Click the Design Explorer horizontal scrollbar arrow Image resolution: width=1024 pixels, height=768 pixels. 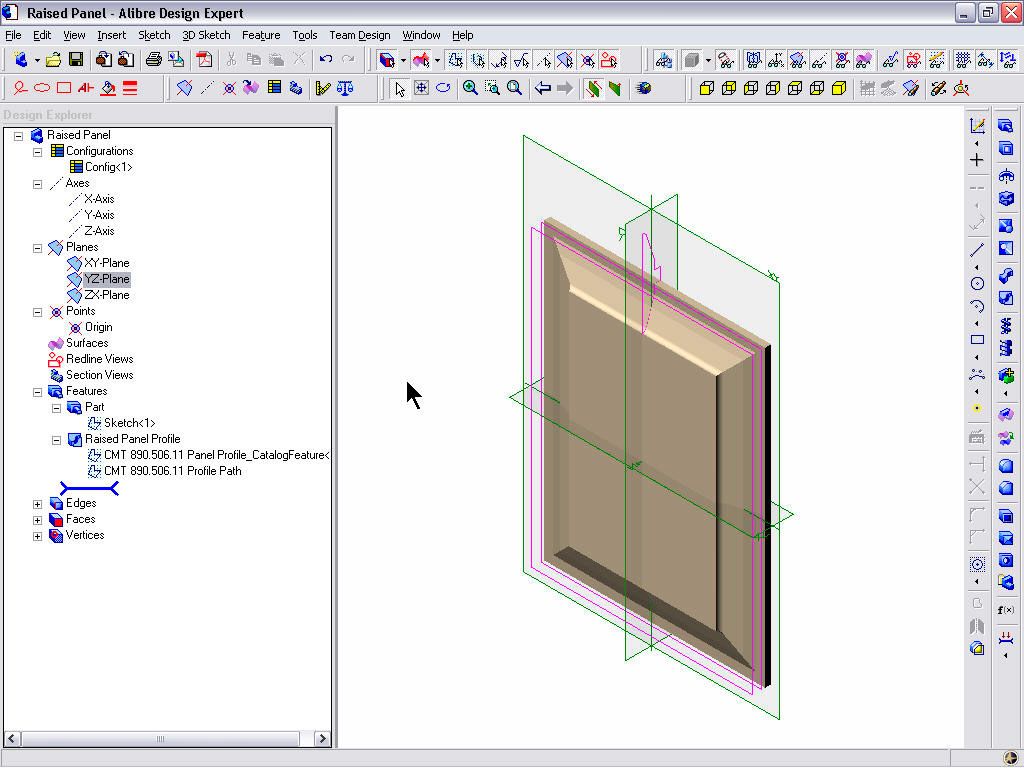tap(322, 739)
